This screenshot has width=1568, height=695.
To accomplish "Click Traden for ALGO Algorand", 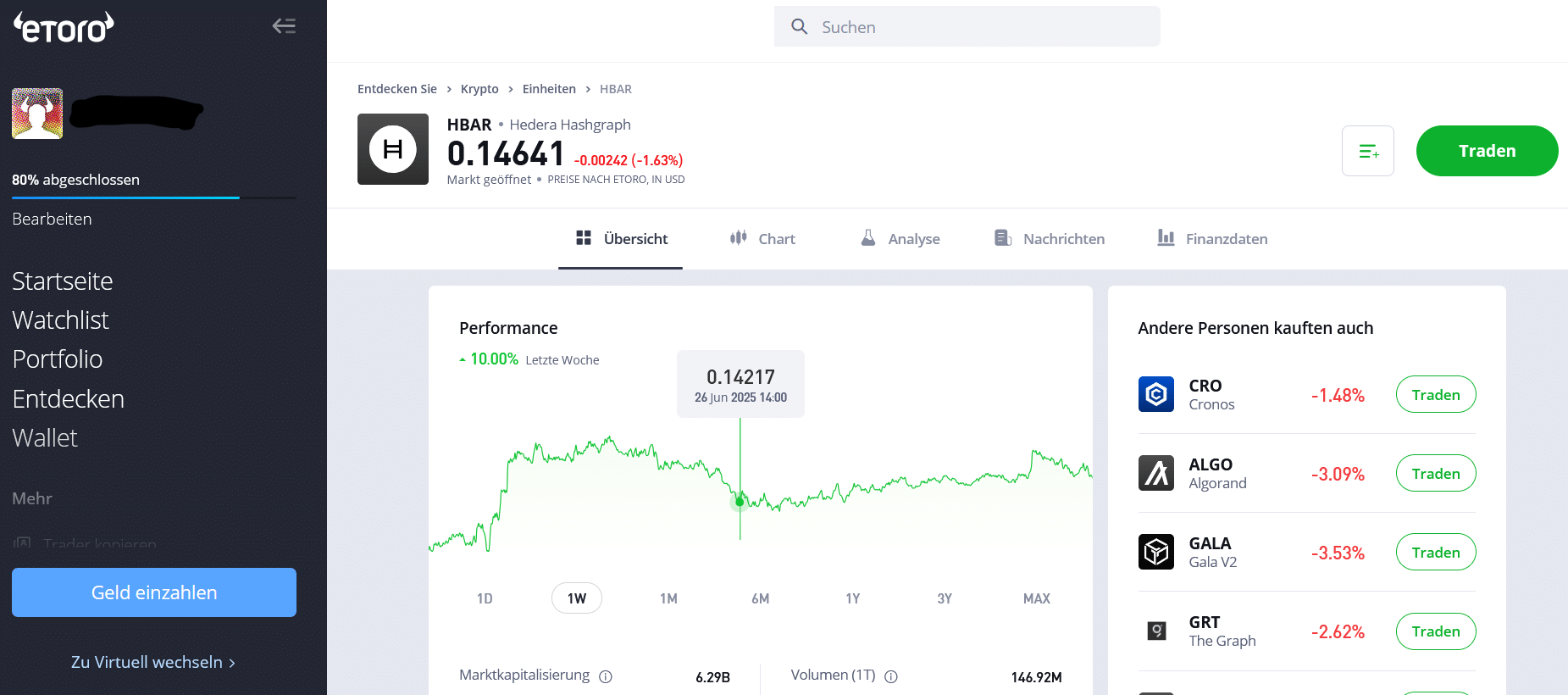I will pos(1436,473).
